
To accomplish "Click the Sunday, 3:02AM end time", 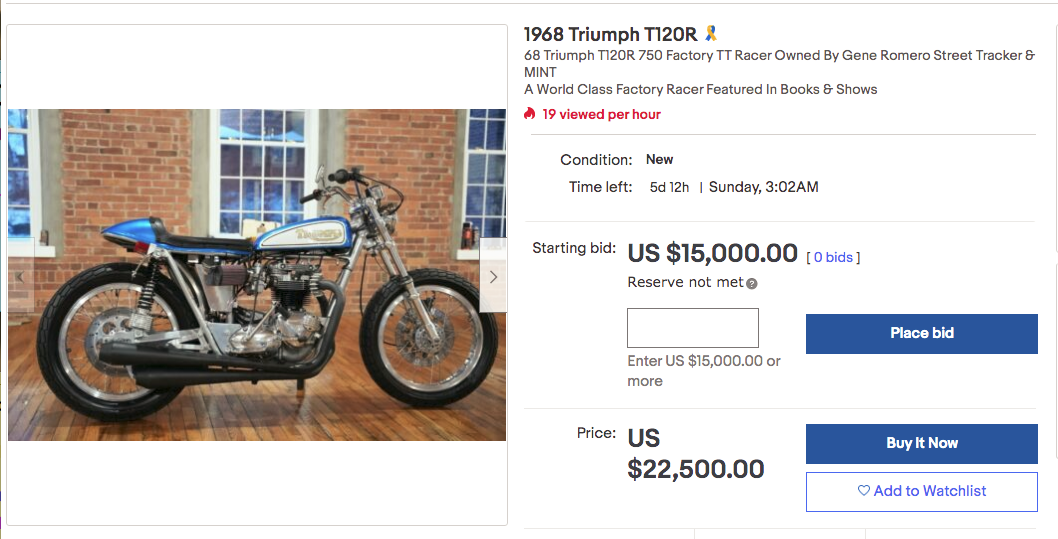I will [x=763, y=187].
